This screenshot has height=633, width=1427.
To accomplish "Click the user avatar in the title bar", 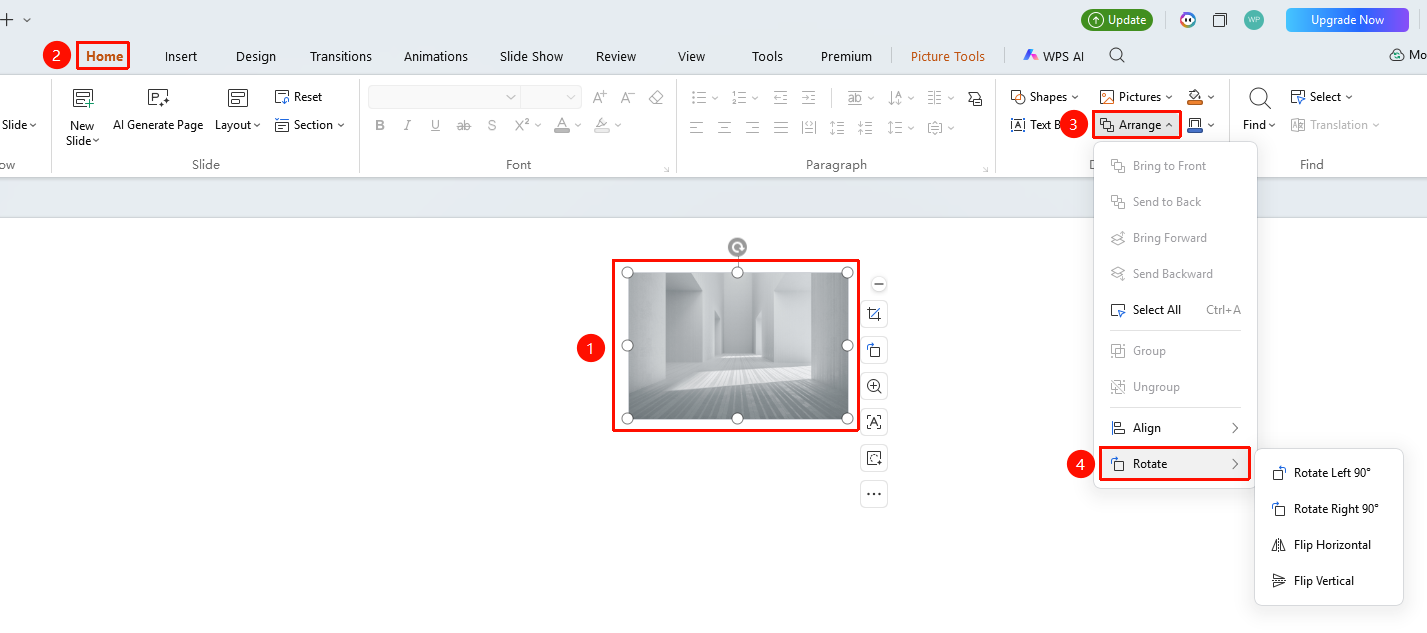I will point(1253,20).
